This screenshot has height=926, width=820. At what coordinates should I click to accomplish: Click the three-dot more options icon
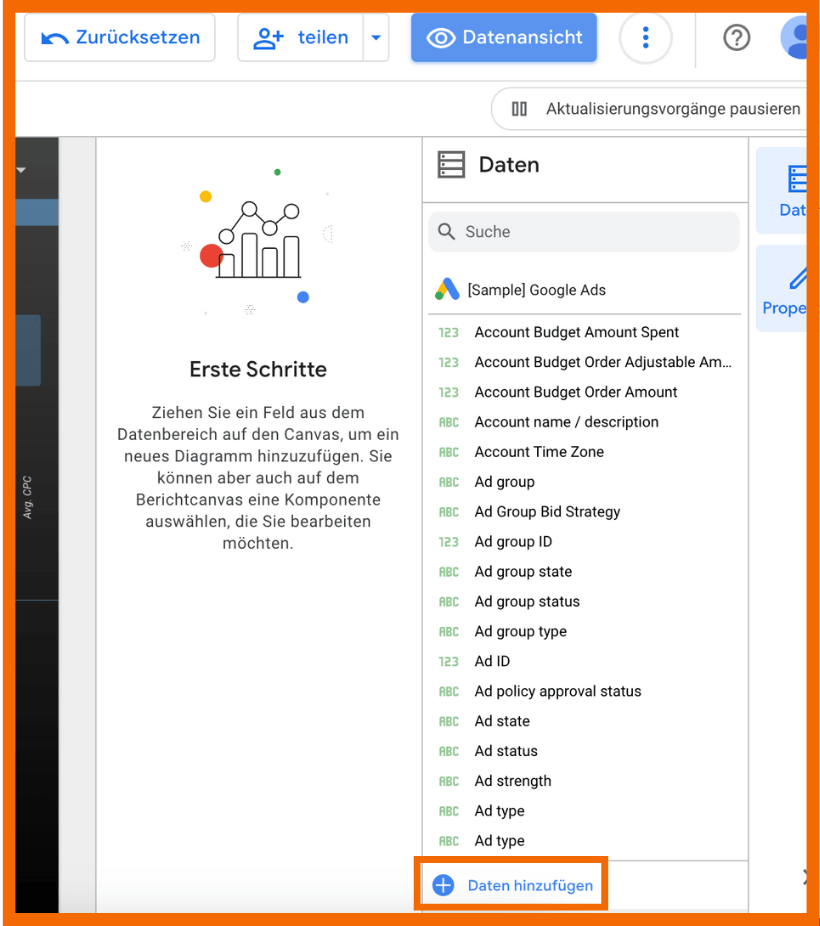click(x=645, y=38)
